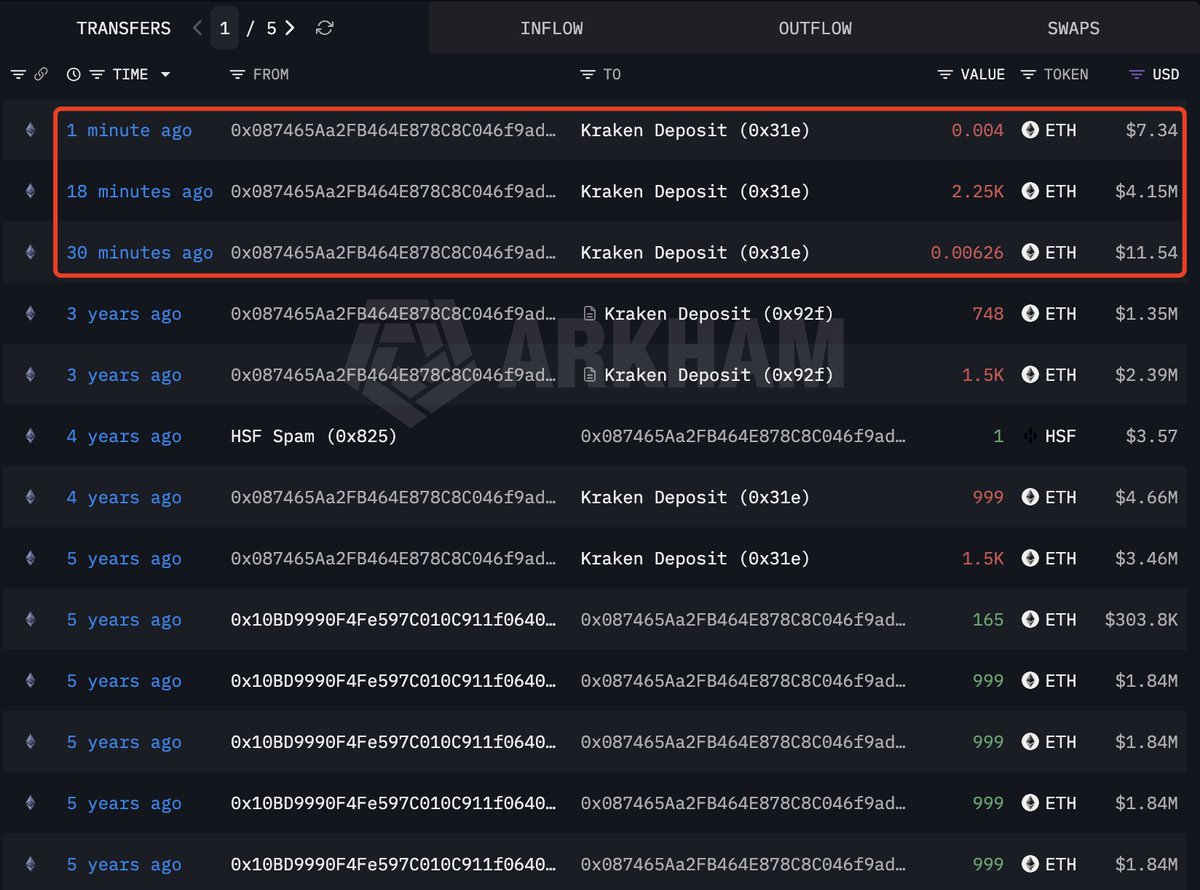The height and width of the screenshot is (890, 1200).
Task: Open the 0x087465 sender in '1 minute ago' row
Action: pyautogui.click(x=393, y=130)
